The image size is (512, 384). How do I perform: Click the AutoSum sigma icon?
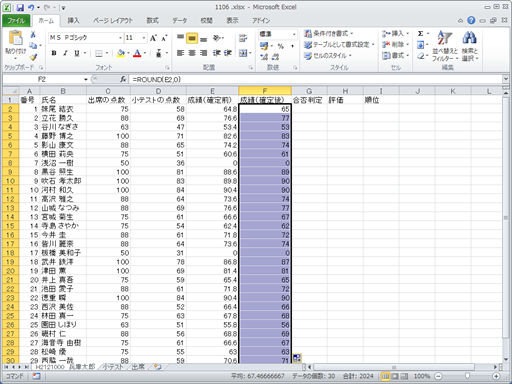(421, 34)
